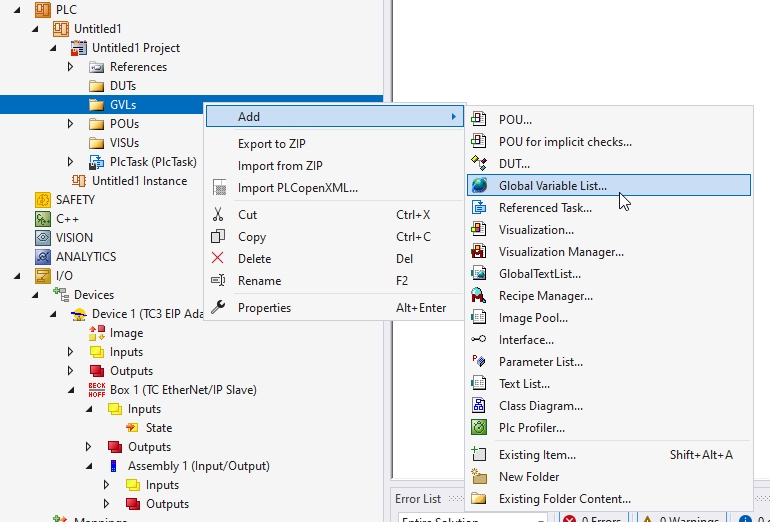Click the Visualization Manager icon
Screen dimensions: 770x522
[x=479, y=251]
